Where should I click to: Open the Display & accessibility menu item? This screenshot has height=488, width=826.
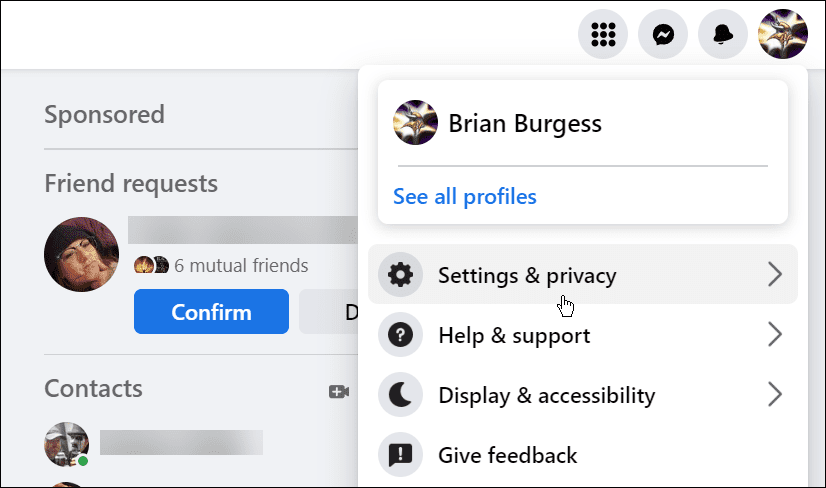(x=583, y=395)
